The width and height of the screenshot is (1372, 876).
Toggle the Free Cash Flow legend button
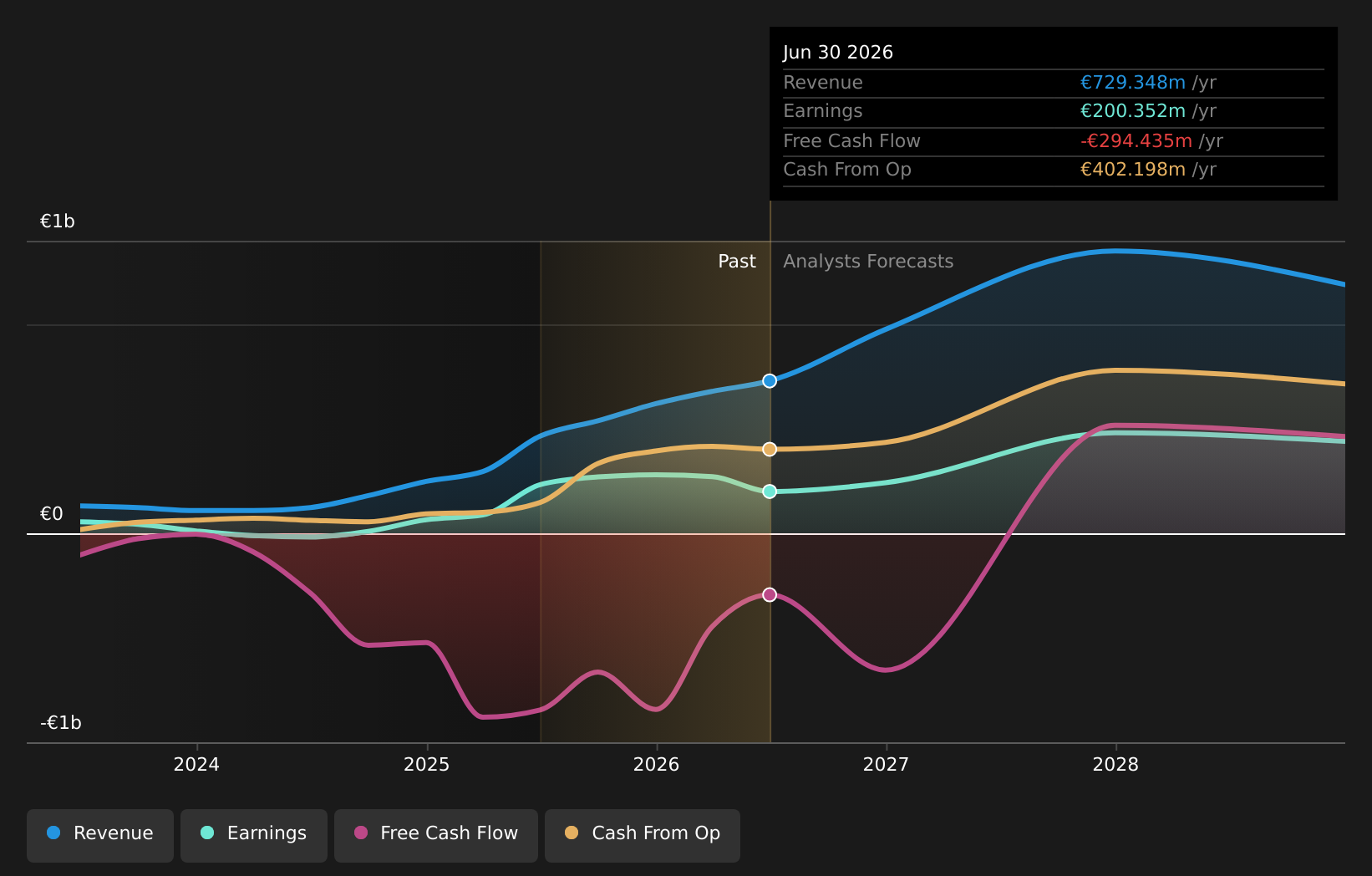[436, 835]
